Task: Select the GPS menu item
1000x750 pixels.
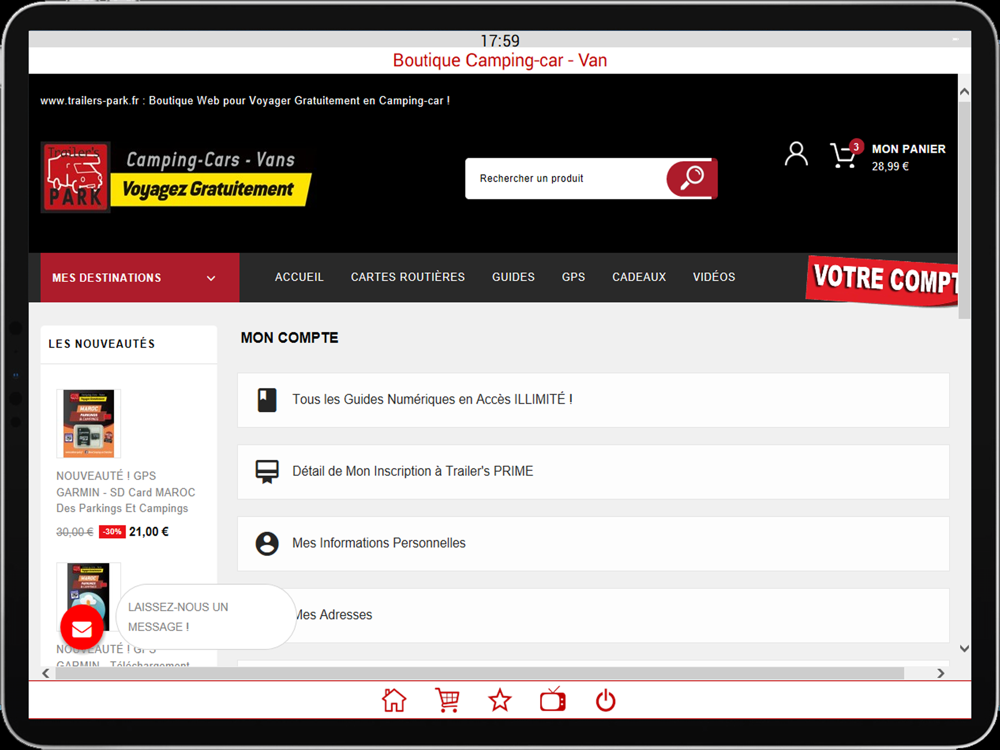Action: point(573,277)
